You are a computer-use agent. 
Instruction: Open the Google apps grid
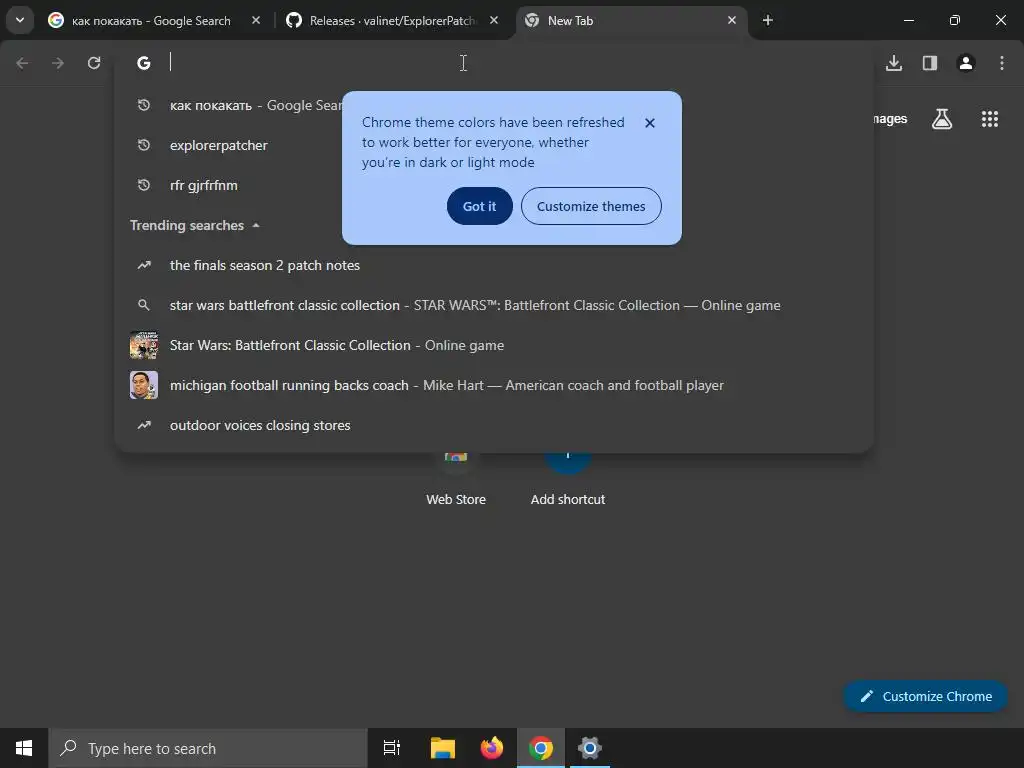click(x=990, y=119)
